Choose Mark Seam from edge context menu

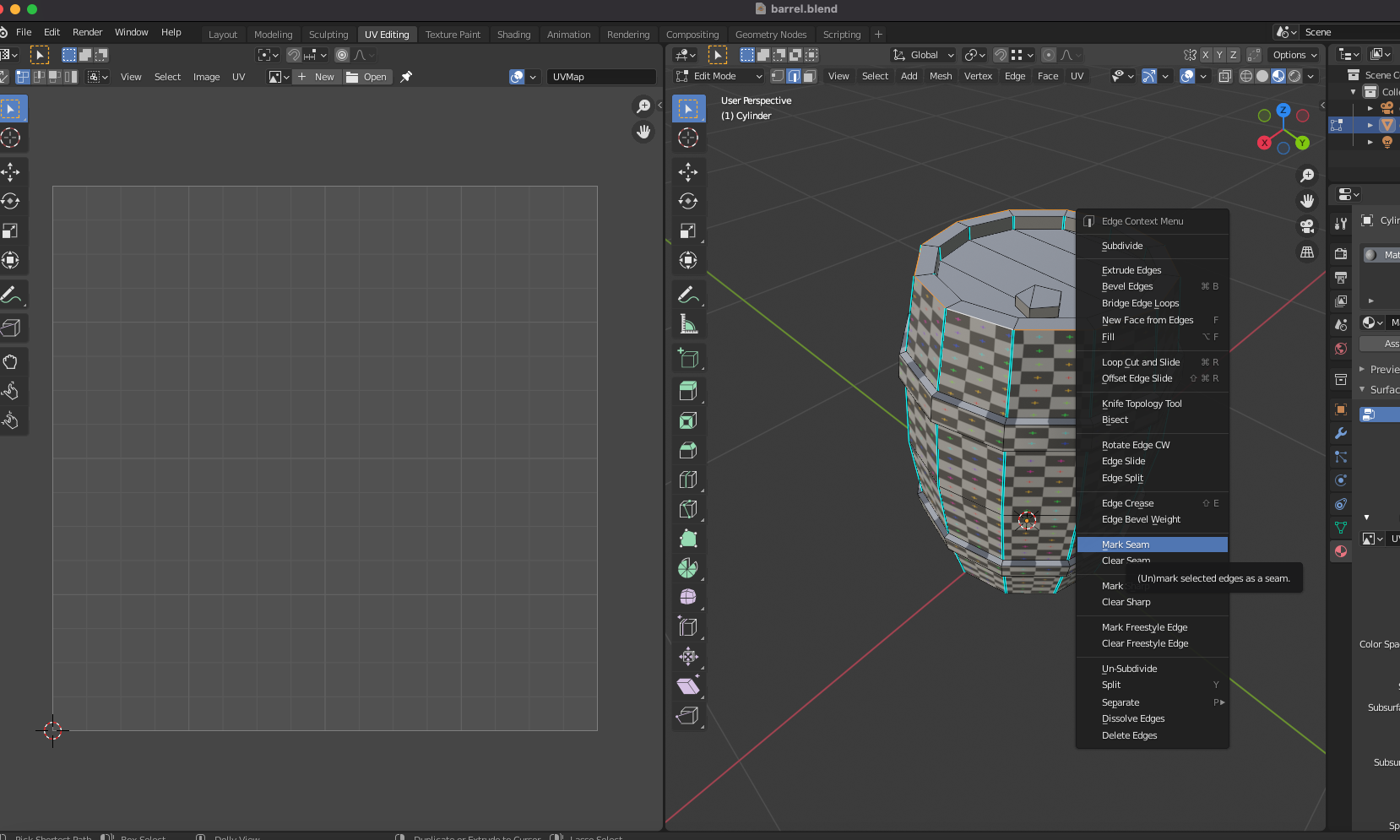[1126, 545]
